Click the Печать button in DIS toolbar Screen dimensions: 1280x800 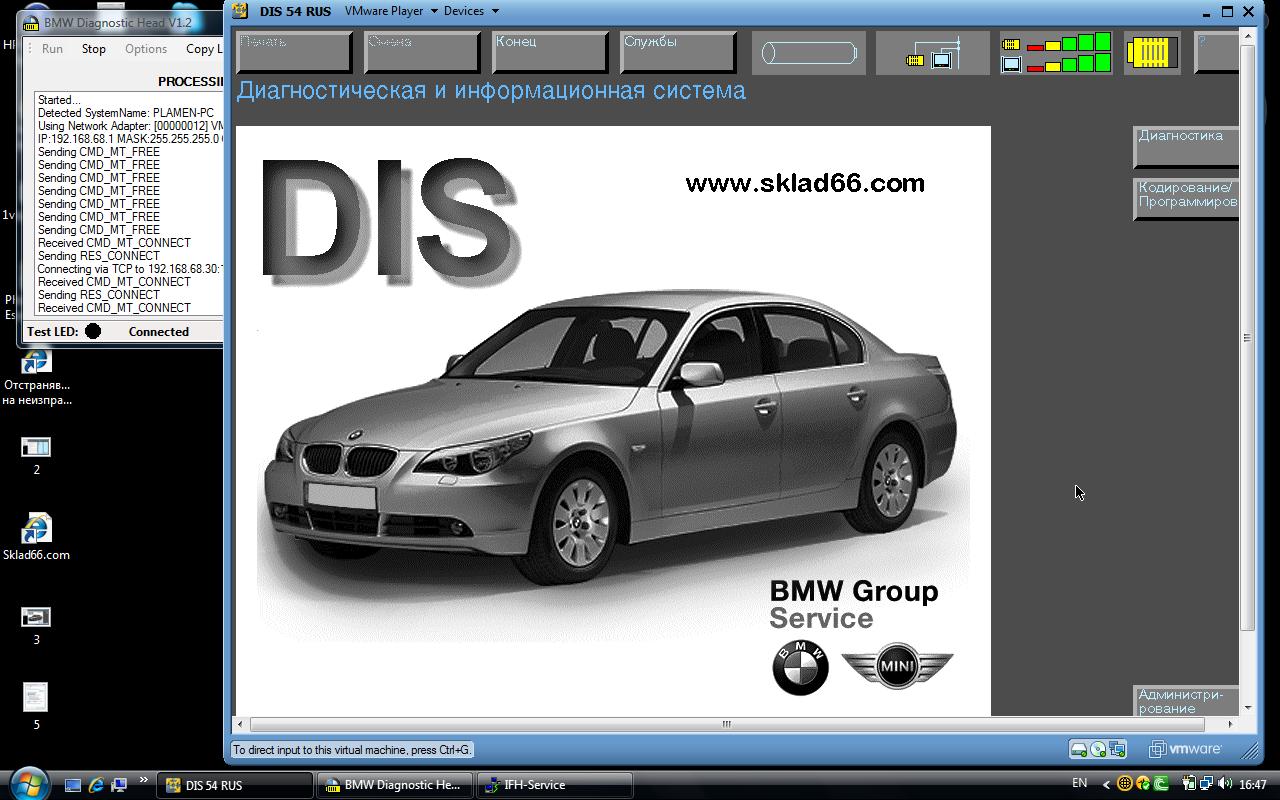pos(294,53)
